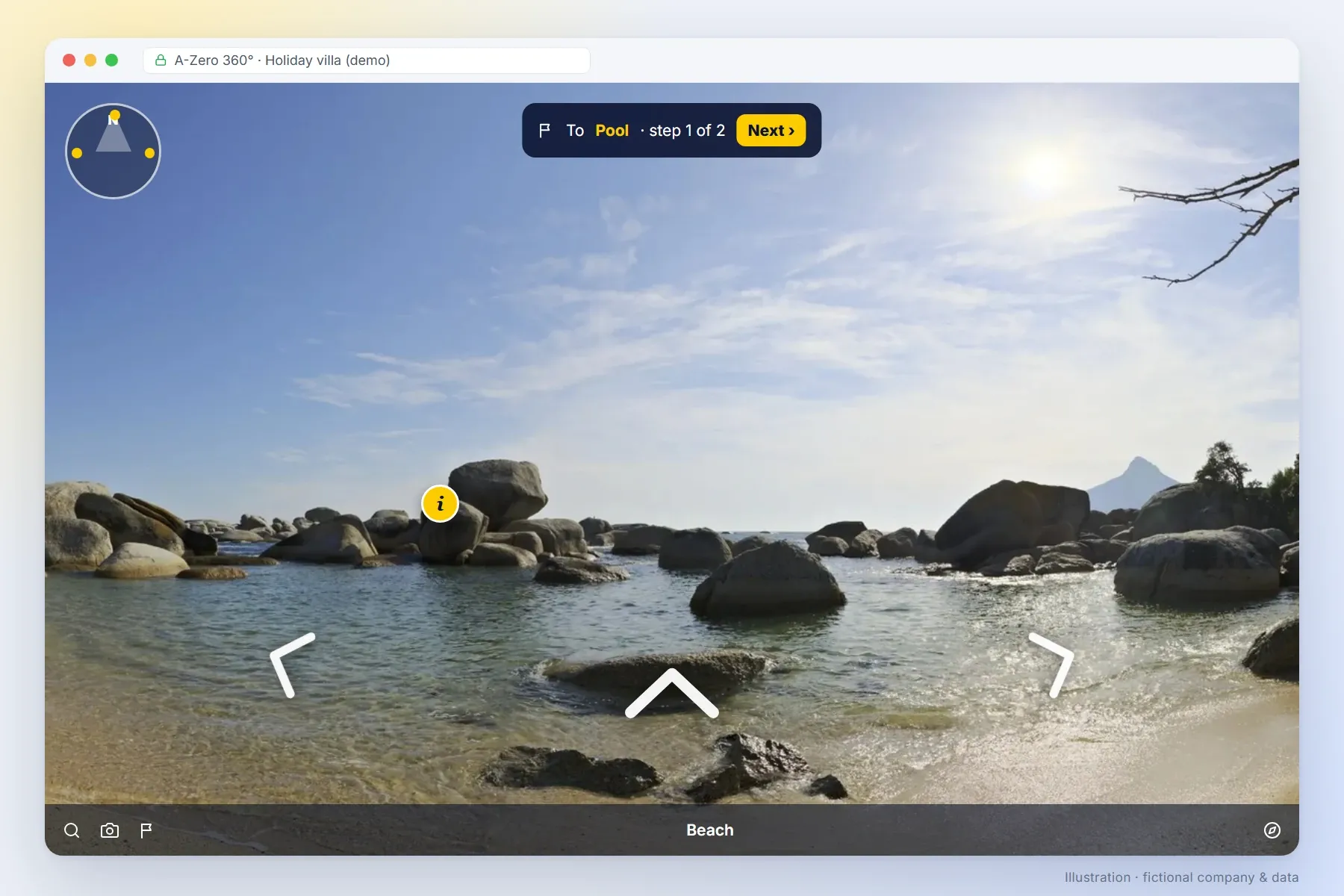
Task: Advance the route with the Next button
Action: [771, 131]
